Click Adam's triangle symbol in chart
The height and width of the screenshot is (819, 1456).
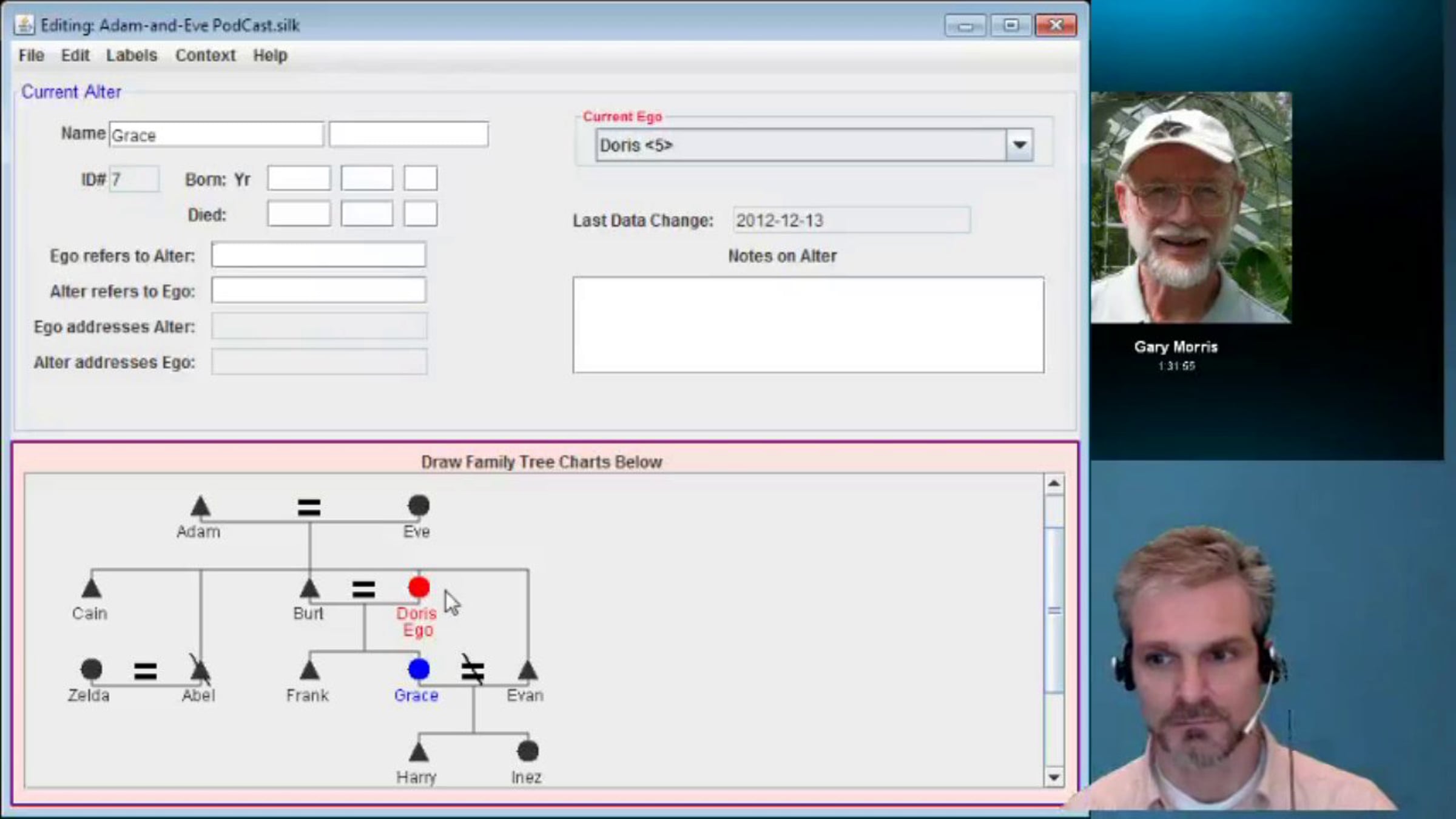tap(200, 507)
